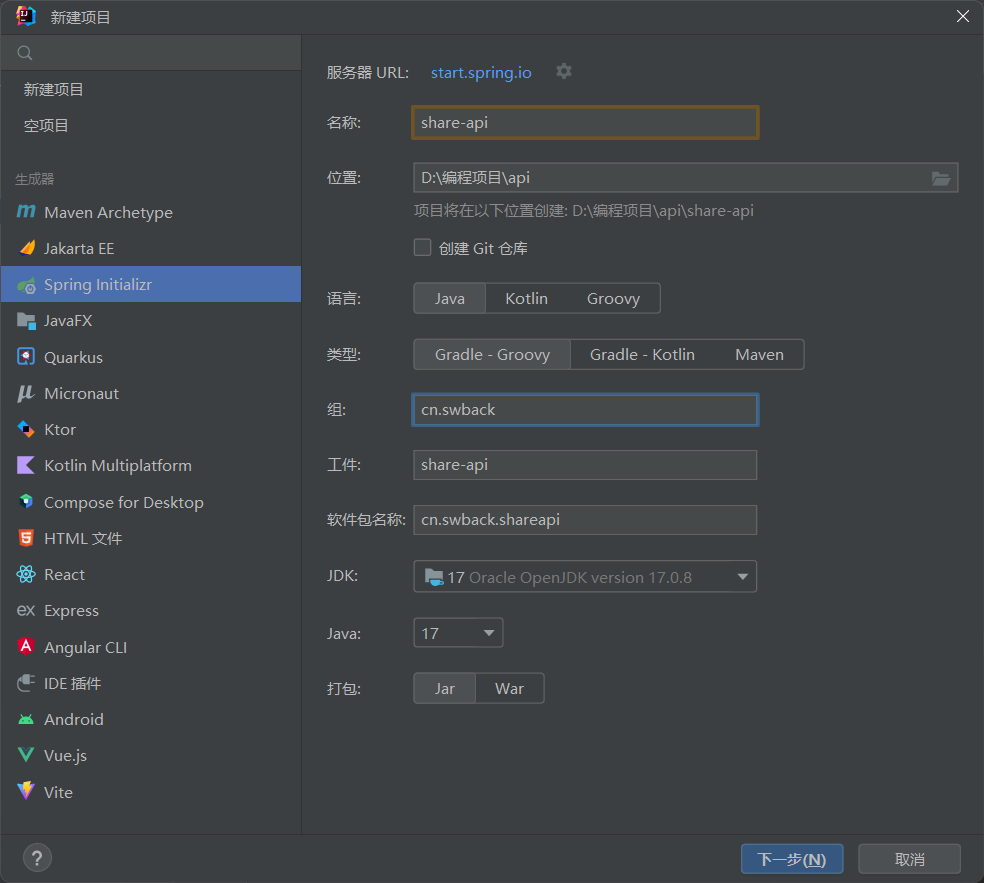The image size is (984, 883).
Task: Click the Quarkus generator icon
Action: pos(26,357)
